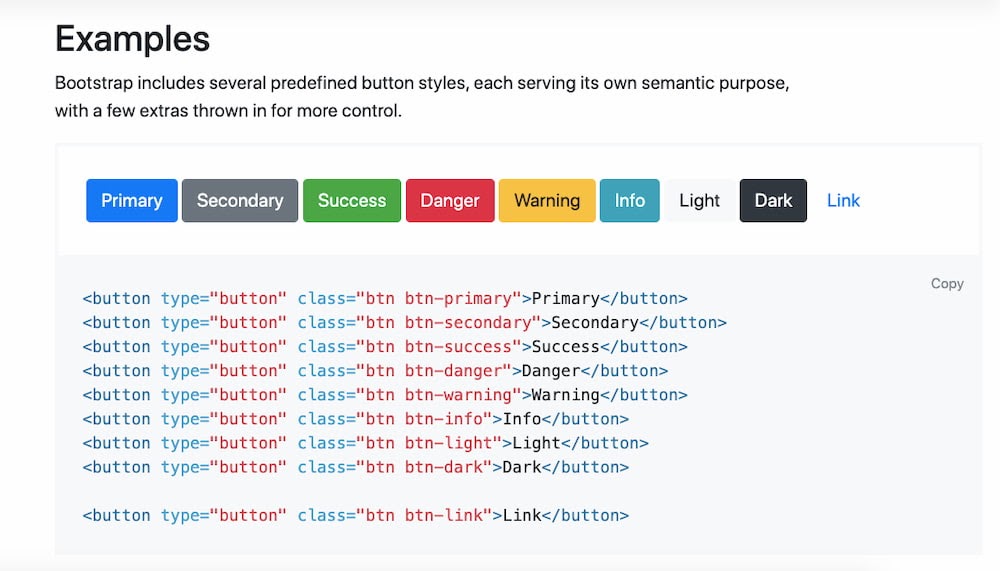Click the gray Secondary button

pyautogui.click(x=240, y=200)
